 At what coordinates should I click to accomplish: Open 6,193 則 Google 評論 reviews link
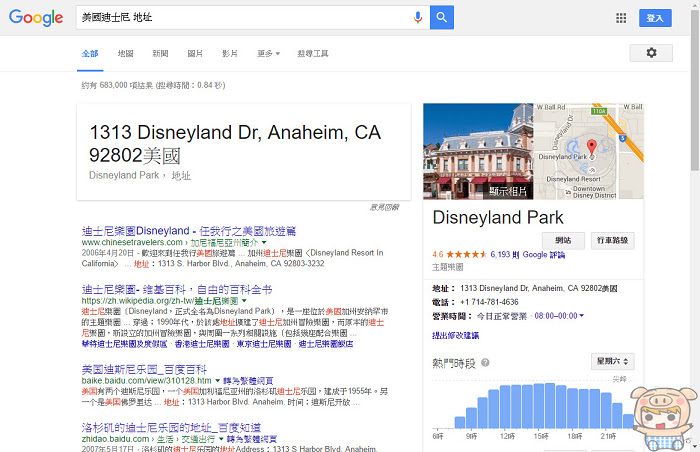[528, 255]
